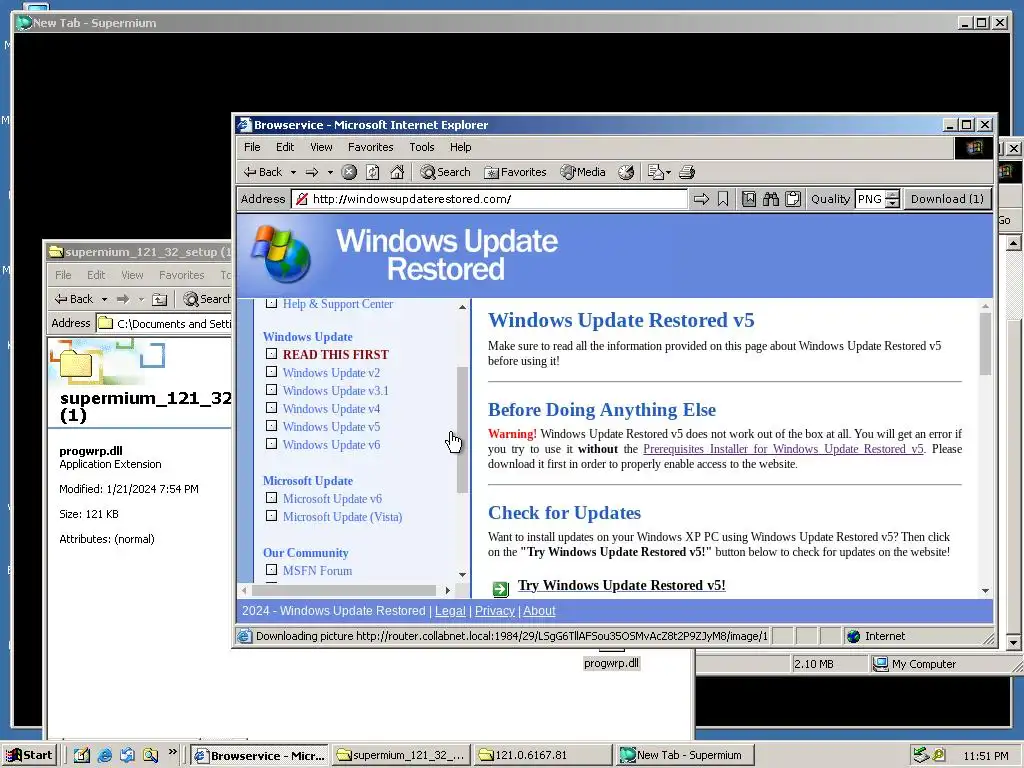Go to the Home page via house icon
Viewport: 1024px width, 768px height.
397,172
